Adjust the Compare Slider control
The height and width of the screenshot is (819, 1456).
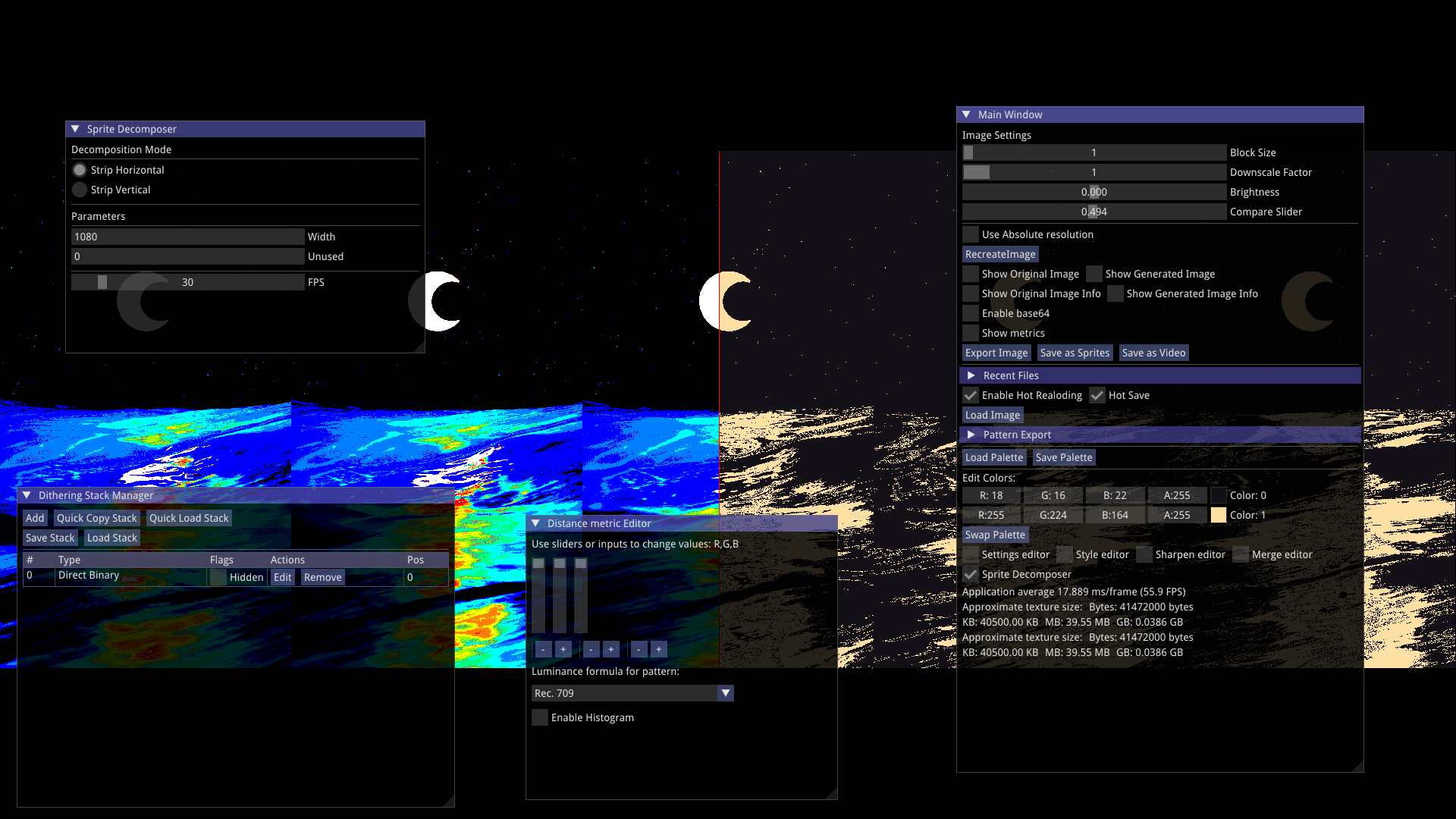1094,212
